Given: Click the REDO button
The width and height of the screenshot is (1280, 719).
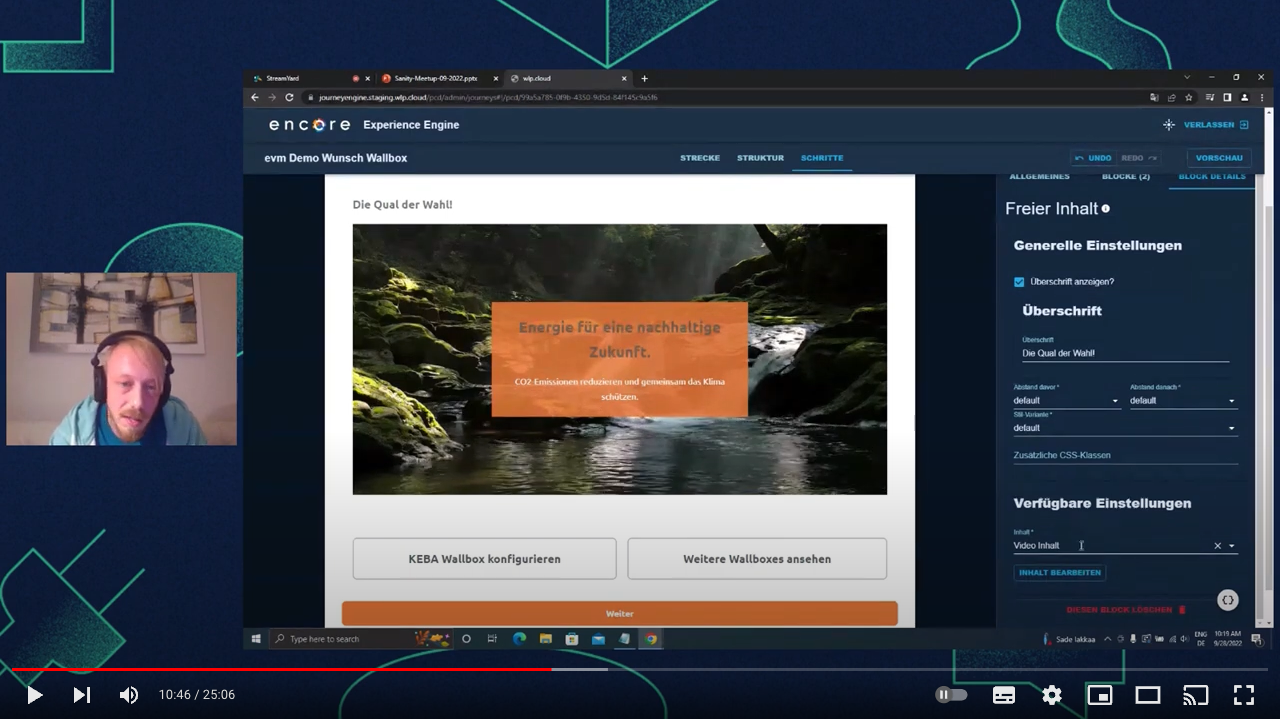Looking at the screenshot, I should (1138, 158).
